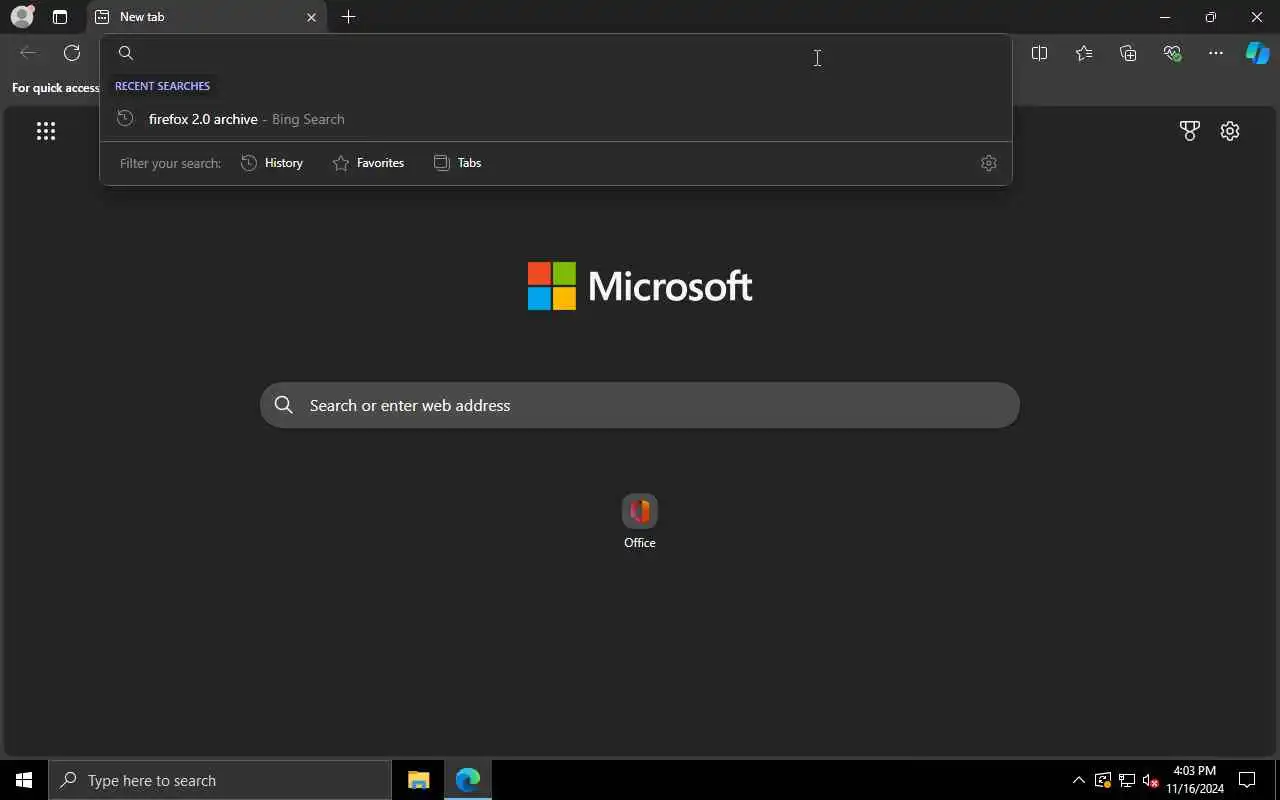Open the Collections panel
Screen dimensions: 1280x800
[x=1128, y=53]
